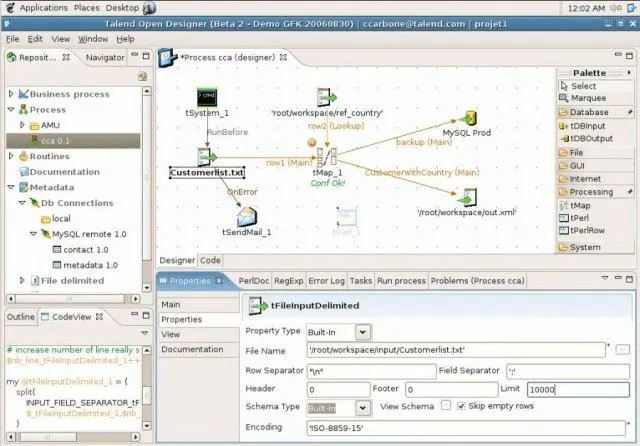Viewport: 640px width, 446px height.
Task: Open the RegExp tab
Action: (x=289, y=281)
